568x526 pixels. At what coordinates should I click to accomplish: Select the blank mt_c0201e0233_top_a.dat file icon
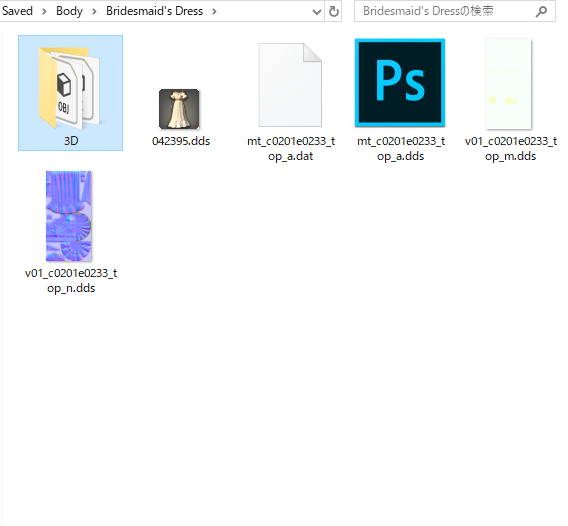pos(290,85)
